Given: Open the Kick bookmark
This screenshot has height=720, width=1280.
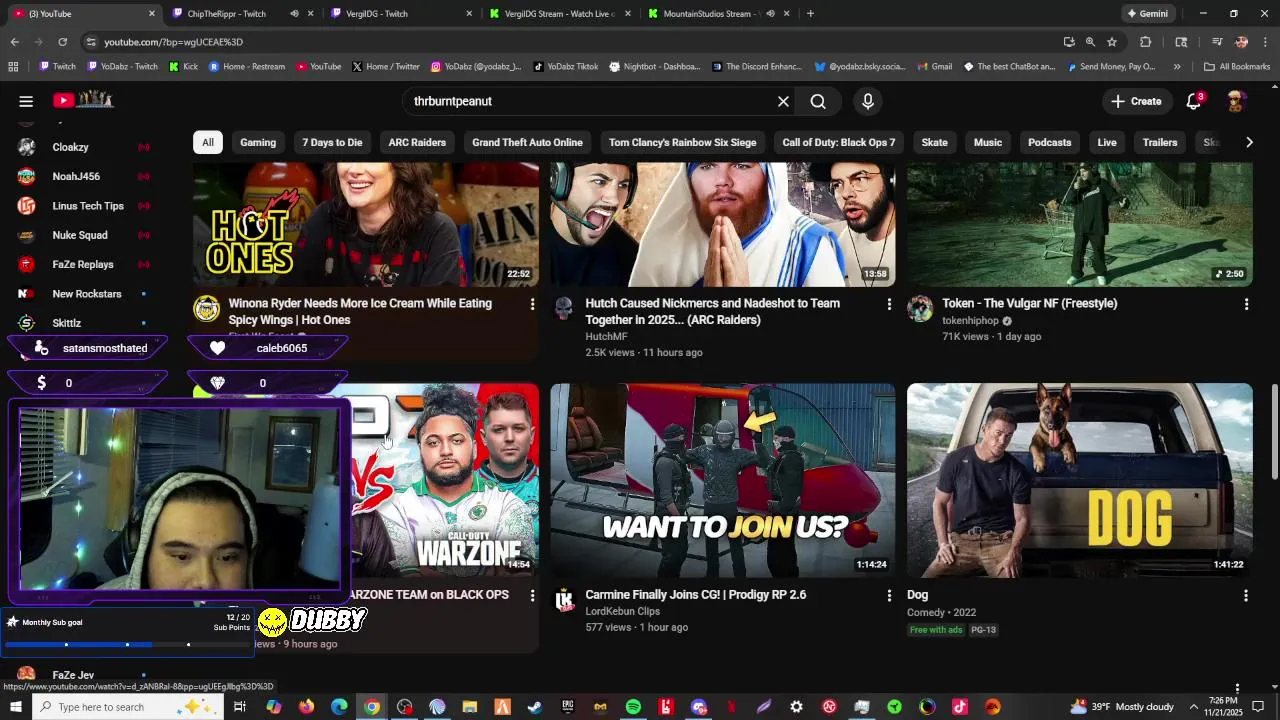Looking at the screenshot, I should pos(183,67).
